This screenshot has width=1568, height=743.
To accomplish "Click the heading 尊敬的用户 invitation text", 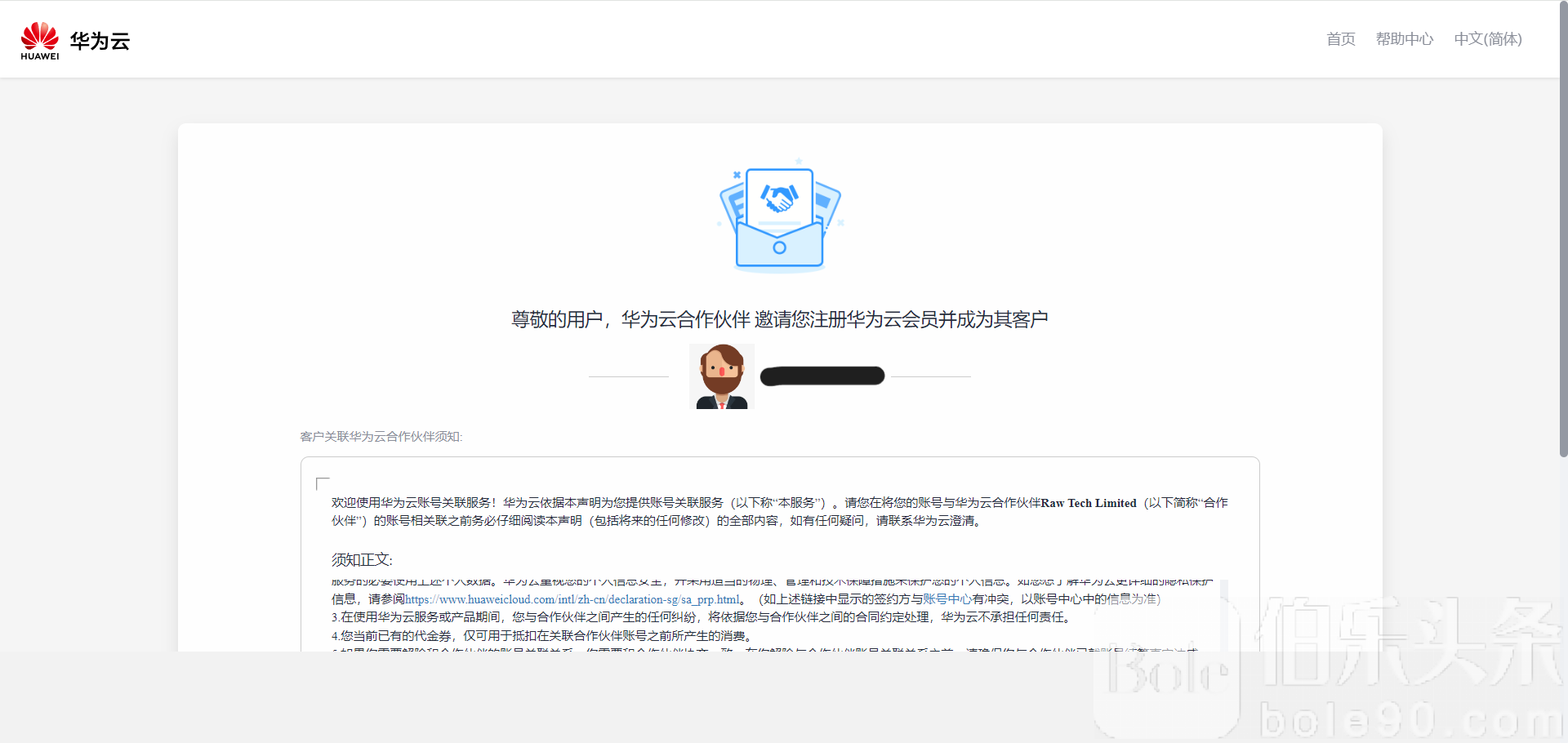I will coord(780,319).
